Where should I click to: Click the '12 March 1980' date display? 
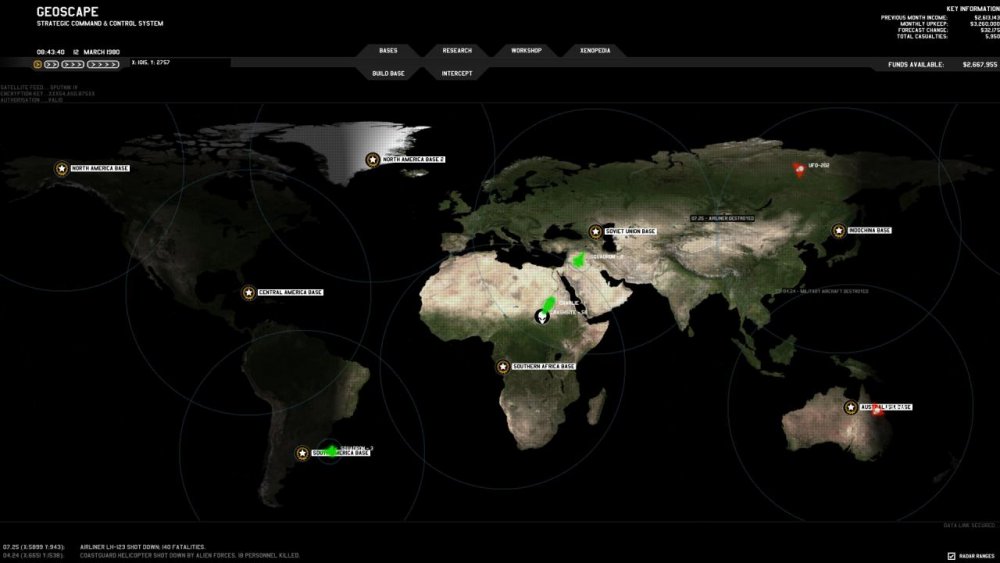click(96, 52)
